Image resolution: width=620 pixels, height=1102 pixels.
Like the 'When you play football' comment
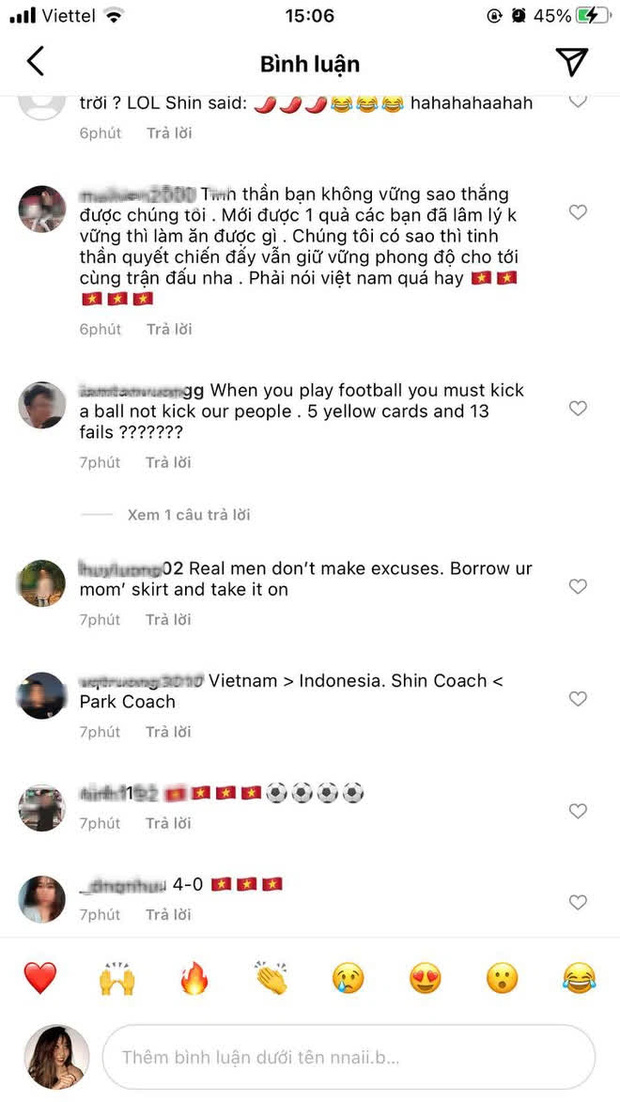coord(577,408)
